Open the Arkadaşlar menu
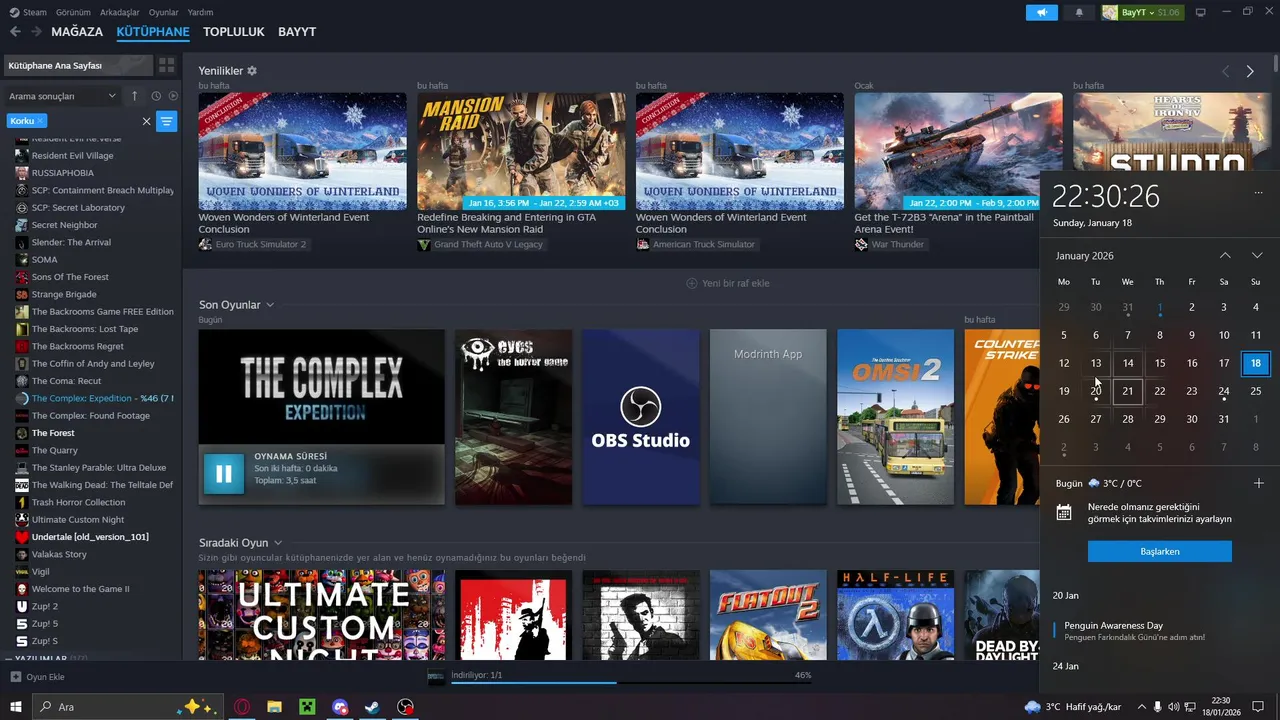 (x=120, y=12)
